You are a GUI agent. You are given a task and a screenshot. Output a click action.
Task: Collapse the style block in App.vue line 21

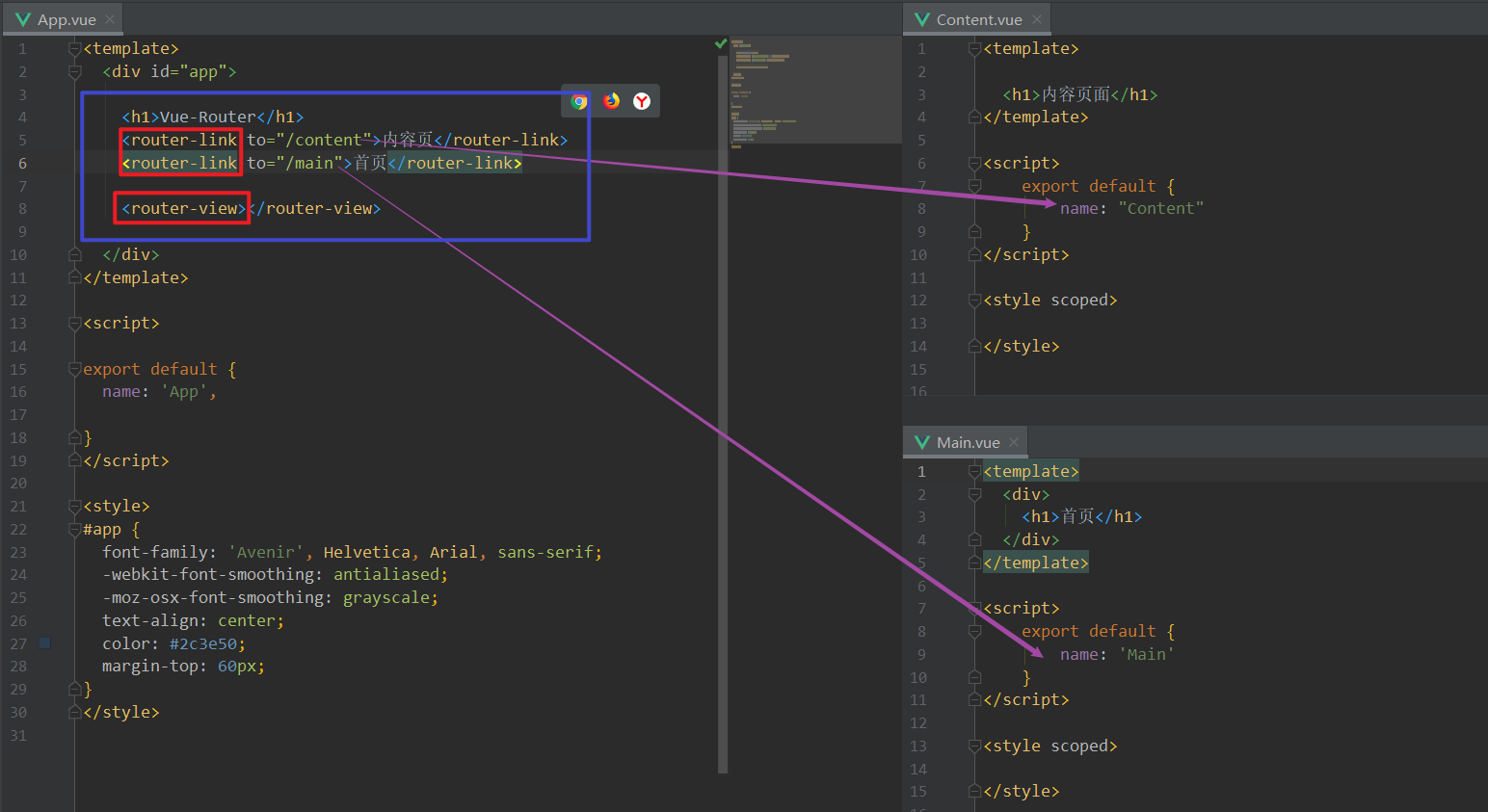(x=75, y=507)
